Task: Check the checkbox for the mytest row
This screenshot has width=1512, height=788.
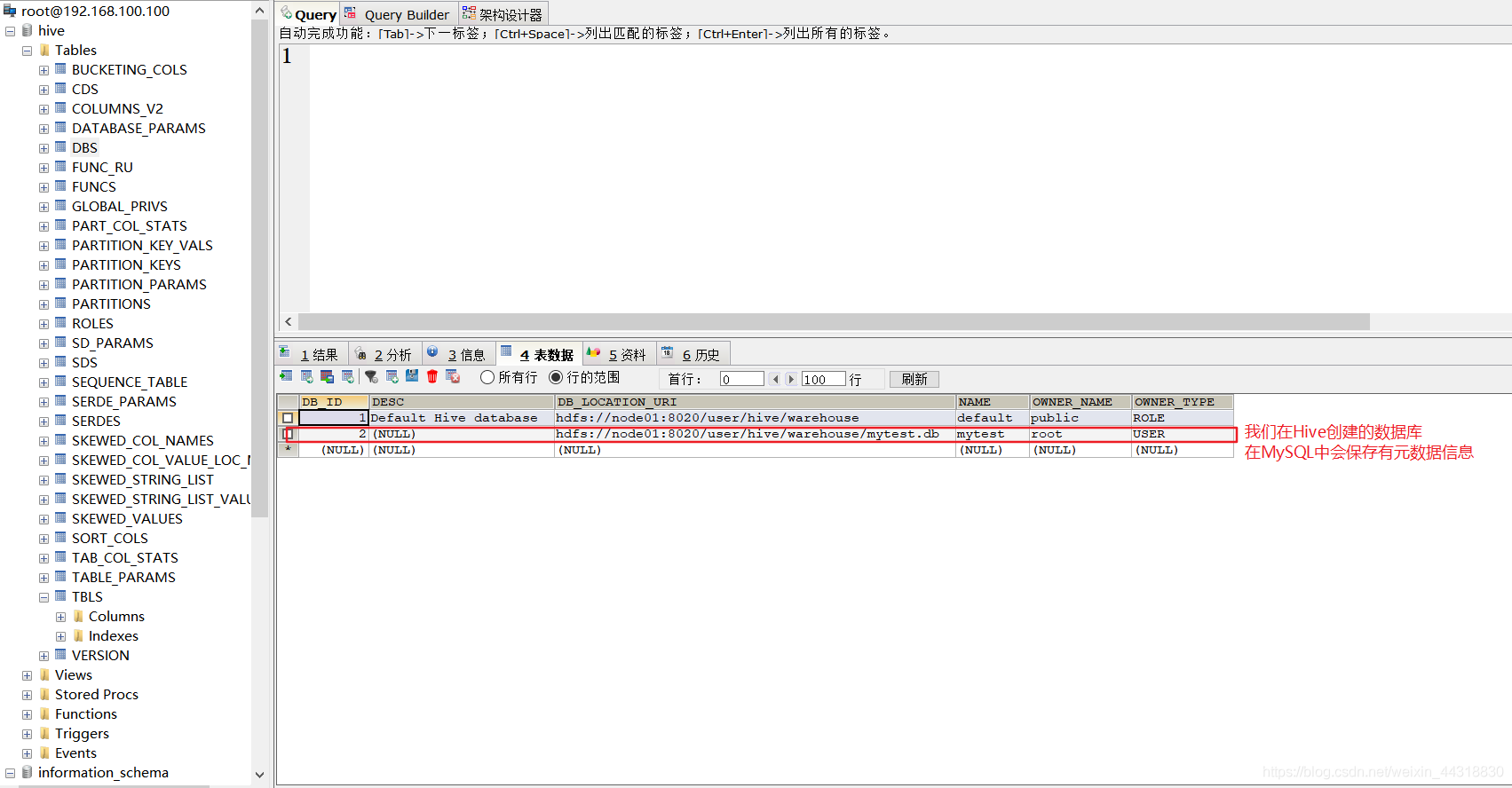Action: (288, 434)
